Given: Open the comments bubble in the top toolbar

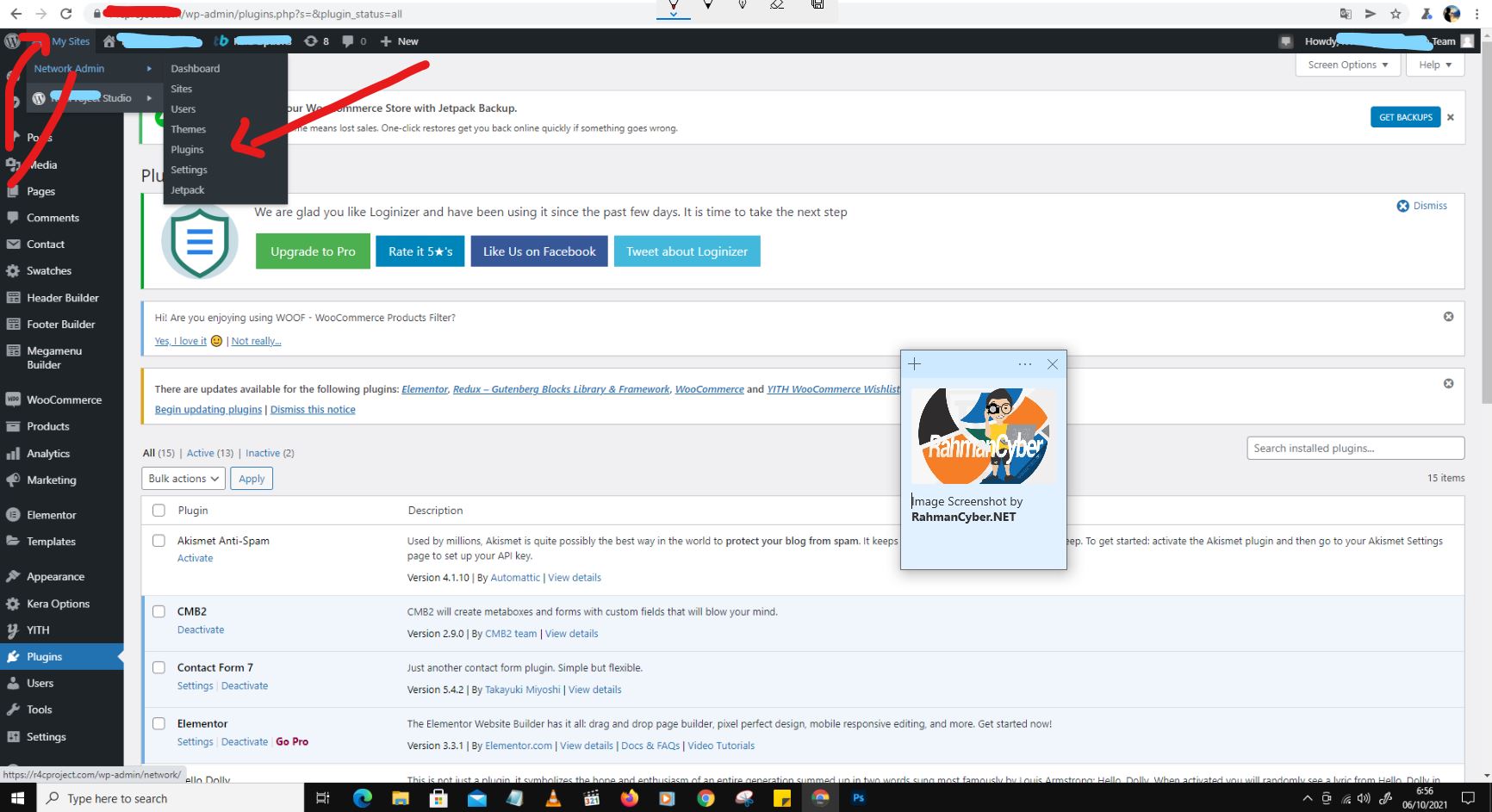Looking at the screenshot, I should [x=348, y=40].
